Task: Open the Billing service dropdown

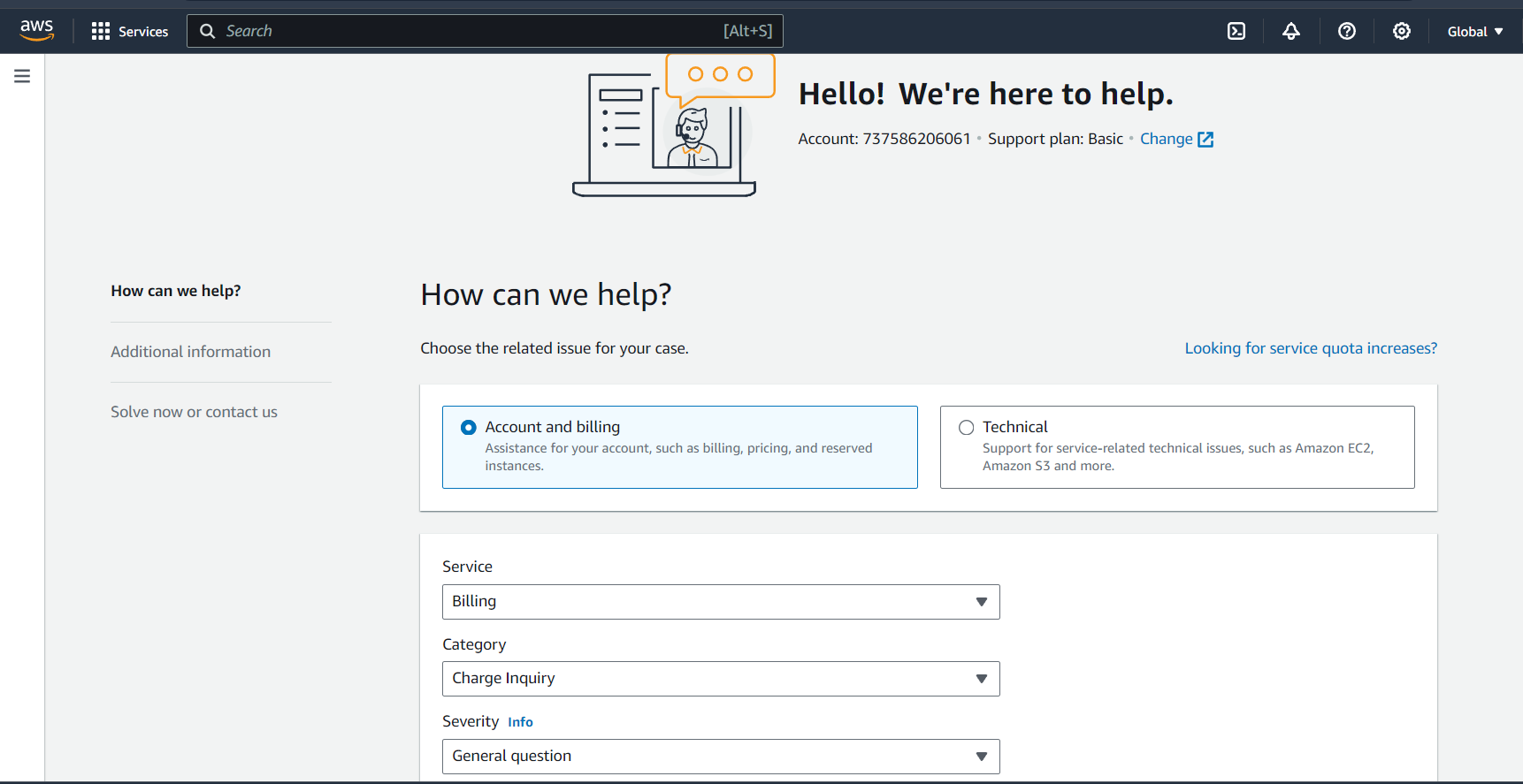Action: click(720, 602)
